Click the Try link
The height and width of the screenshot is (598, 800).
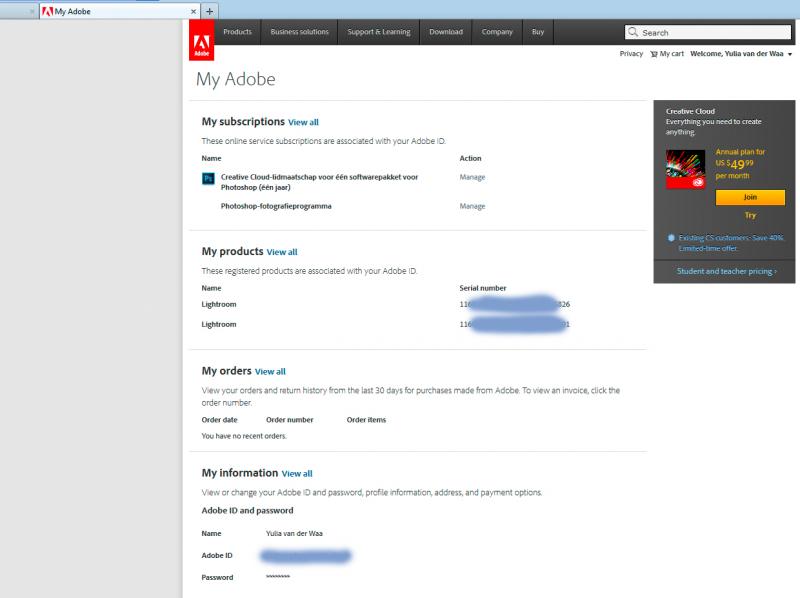[750, 215]
